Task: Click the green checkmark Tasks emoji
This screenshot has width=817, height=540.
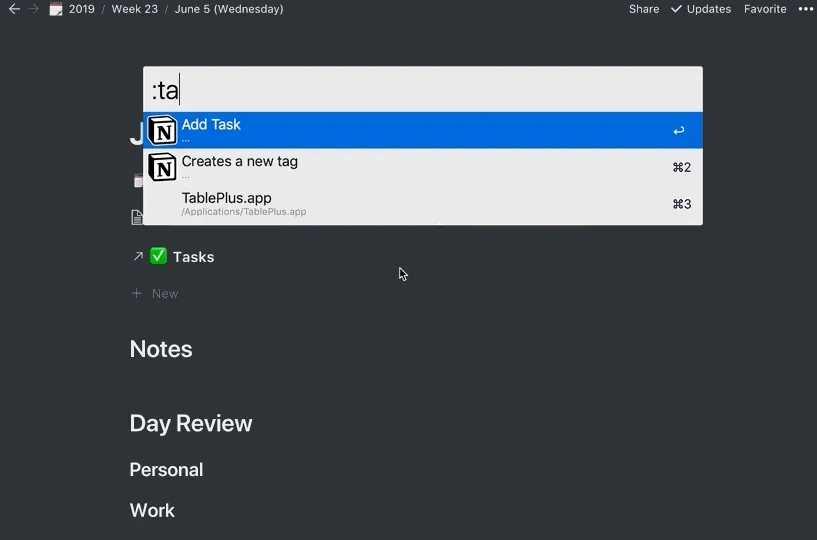Action: point(158,256)
